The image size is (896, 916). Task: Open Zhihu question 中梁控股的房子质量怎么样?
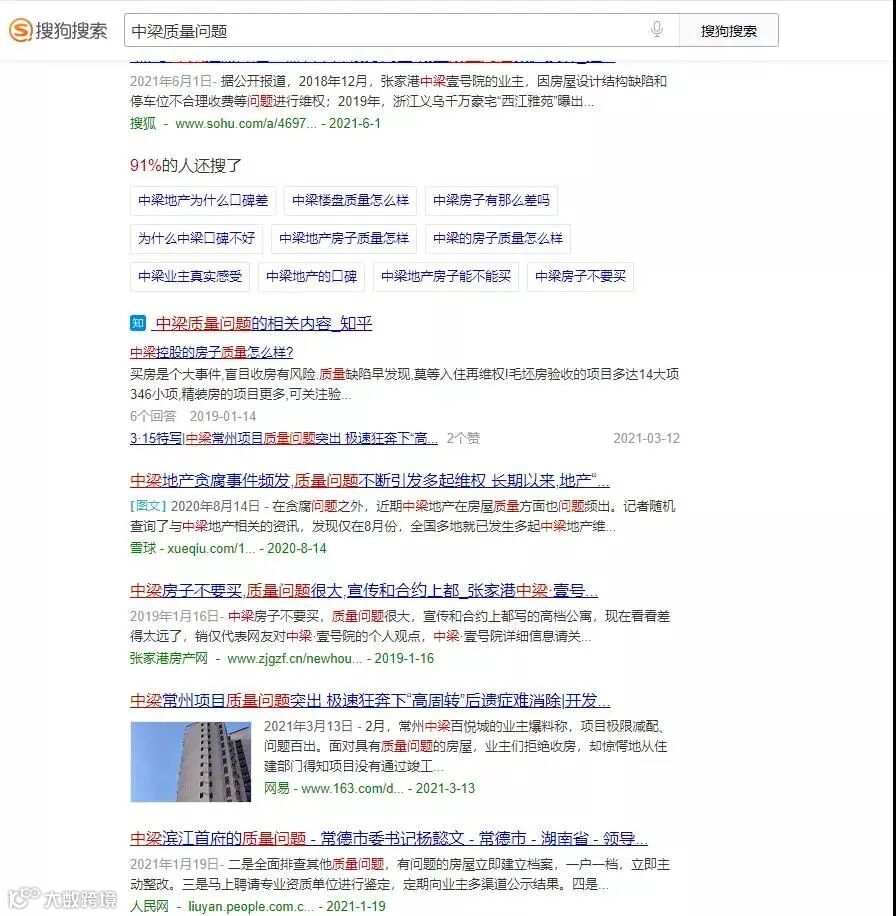pos(211,352)
